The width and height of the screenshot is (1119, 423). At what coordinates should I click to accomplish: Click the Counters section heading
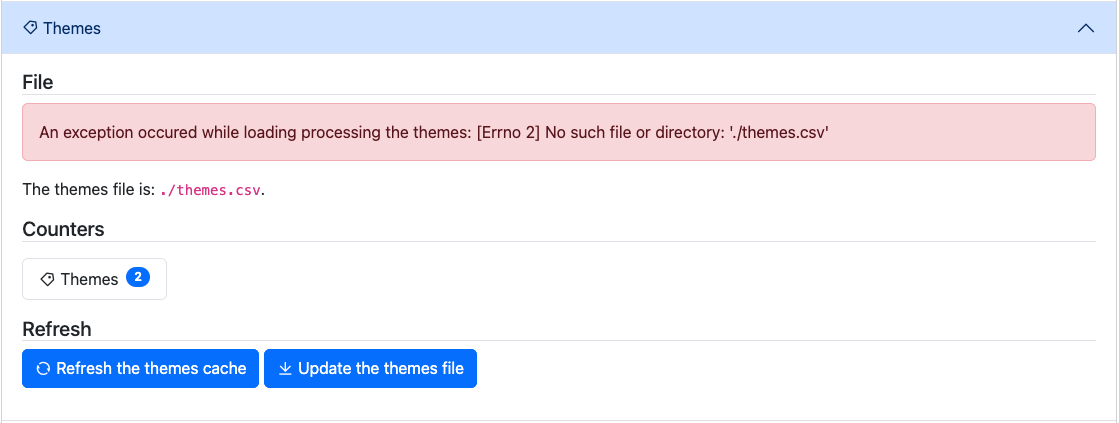(x=63, y=229)
